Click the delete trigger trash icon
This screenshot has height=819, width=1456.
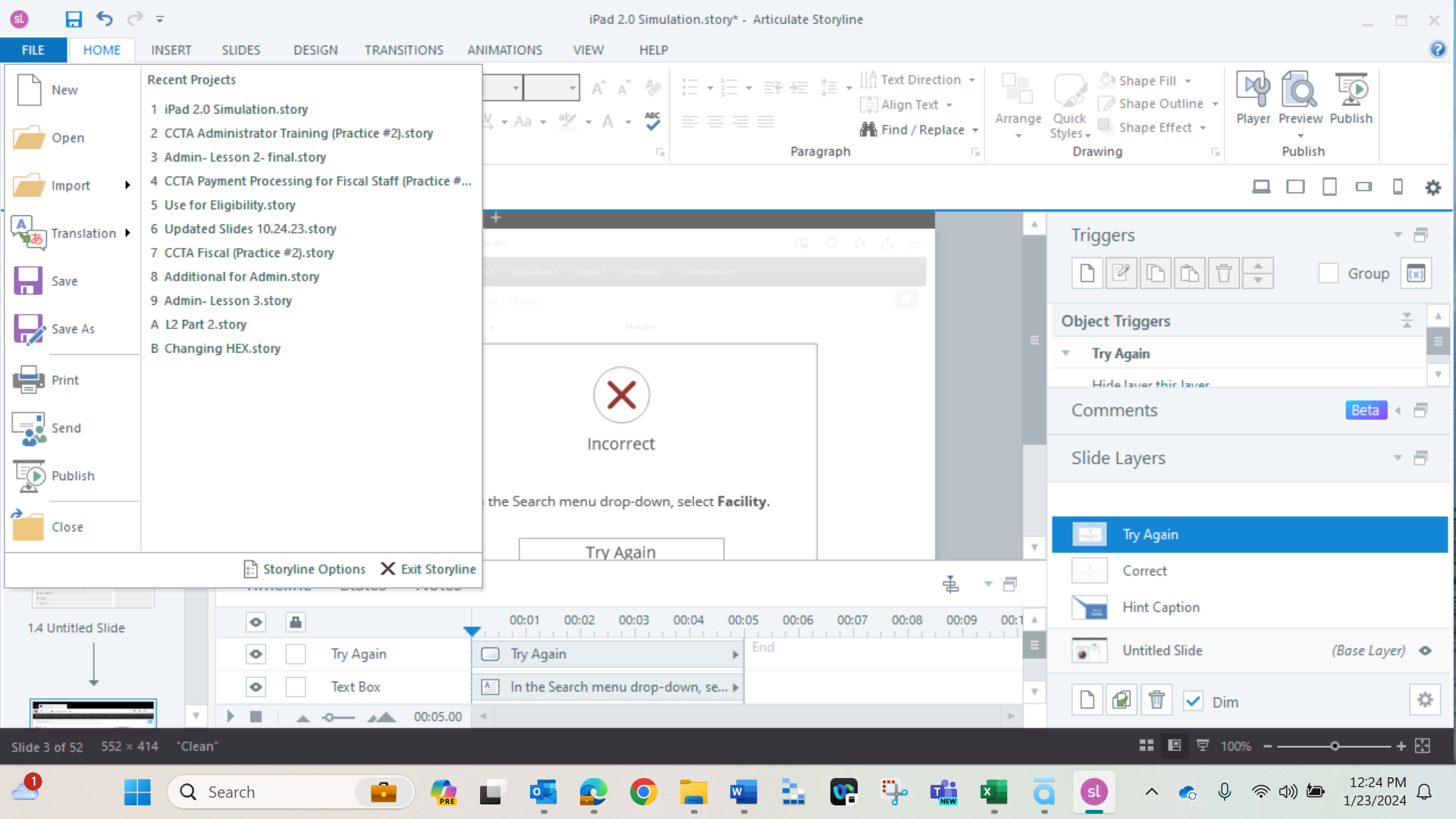tap(1223, 273)
